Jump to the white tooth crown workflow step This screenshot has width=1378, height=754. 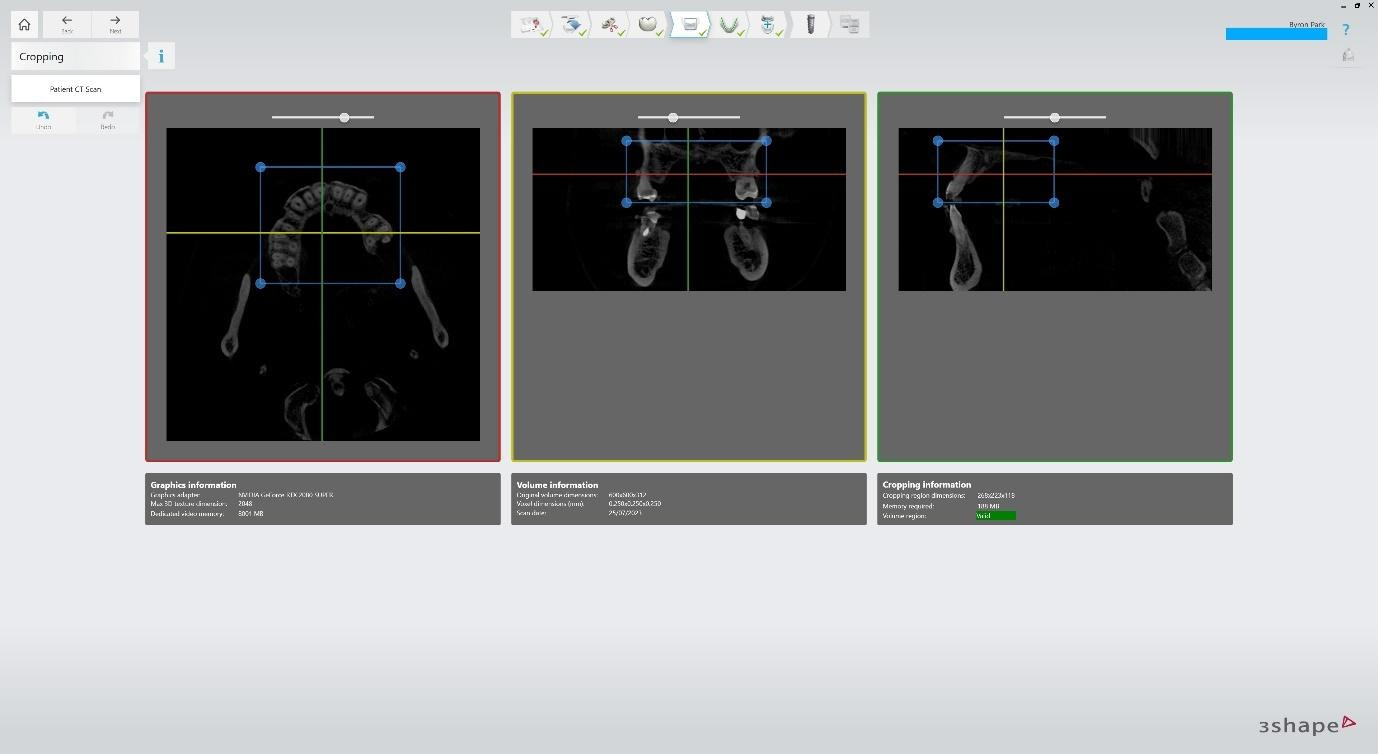pyautogui.click(x=648, y=24)
